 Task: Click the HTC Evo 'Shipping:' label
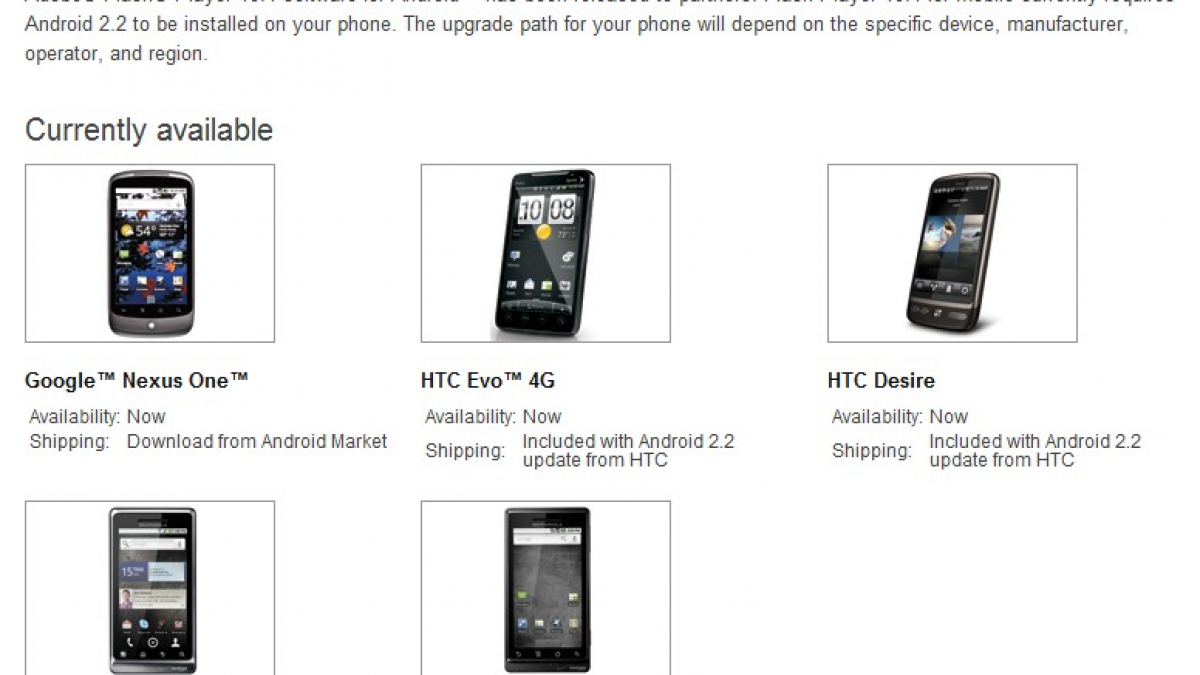[x=465, y=451]
